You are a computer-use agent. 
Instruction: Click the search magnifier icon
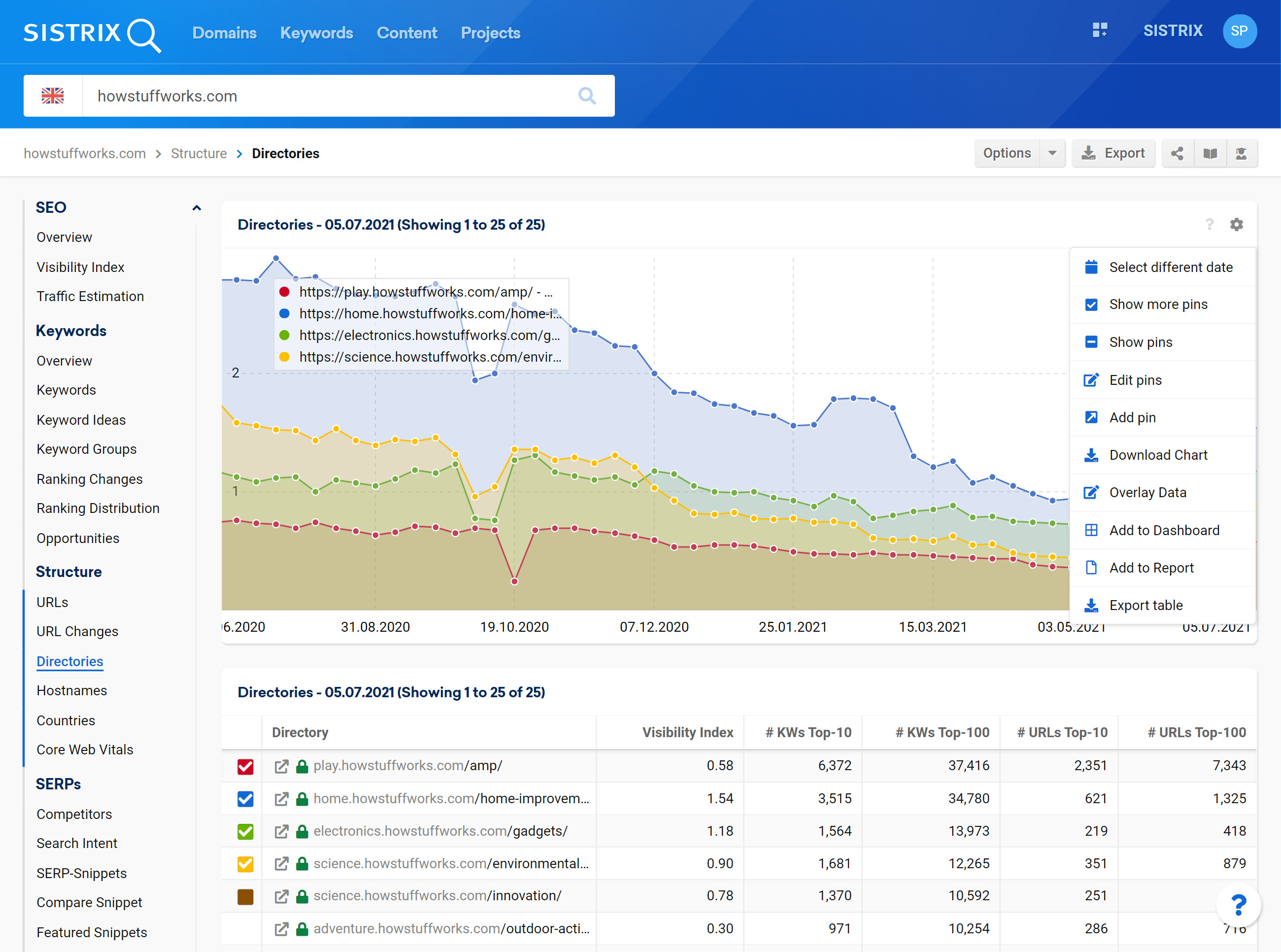(x=587, y=96)
